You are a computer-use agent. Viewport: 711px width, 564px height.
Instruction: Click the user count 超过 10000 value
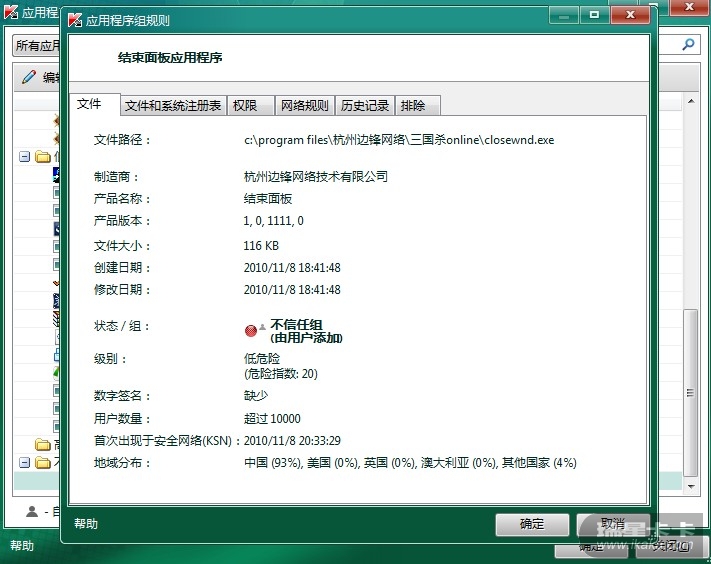tap(272, 418)
